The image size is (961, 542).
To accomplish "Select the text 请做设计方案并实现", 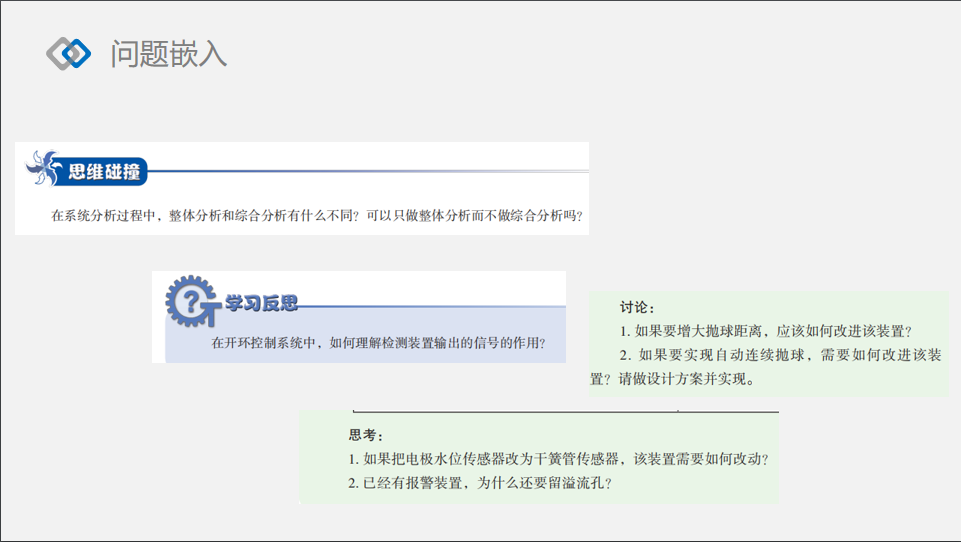I will (690, 379).
